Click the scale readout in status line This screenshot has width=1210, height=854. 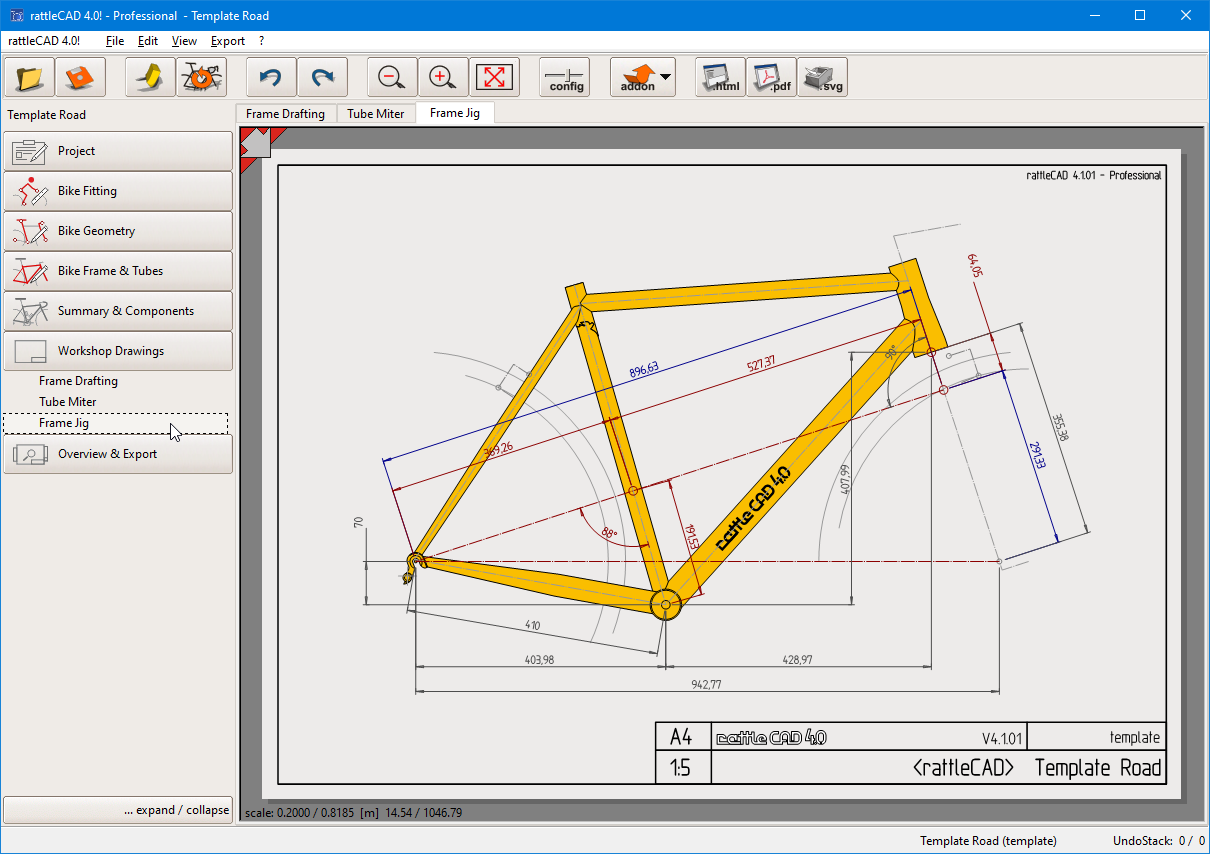[x=353, y=813]
